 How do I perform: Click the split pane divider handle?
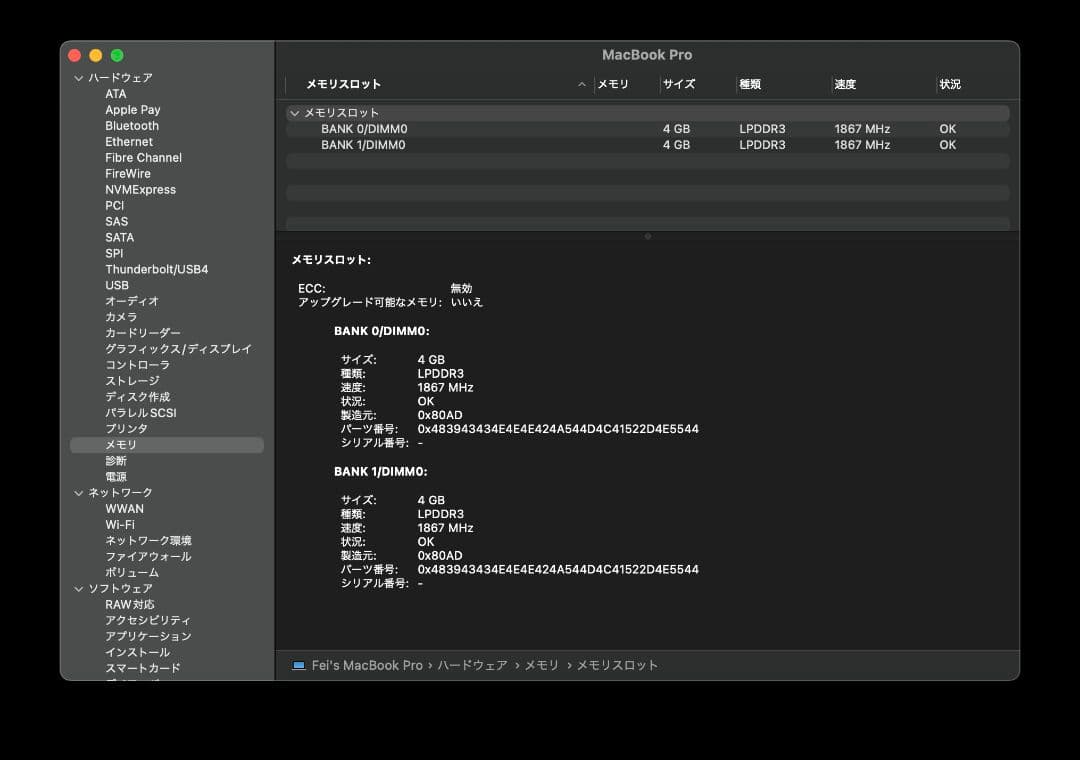pos(648,236)
